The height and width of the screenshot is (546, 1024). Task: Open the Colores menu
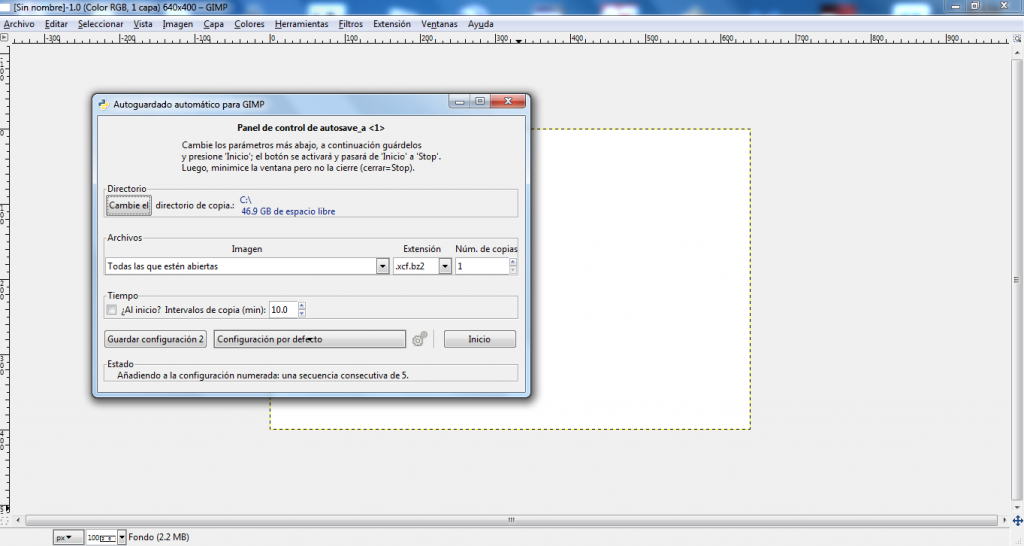[x=249, y=24]
